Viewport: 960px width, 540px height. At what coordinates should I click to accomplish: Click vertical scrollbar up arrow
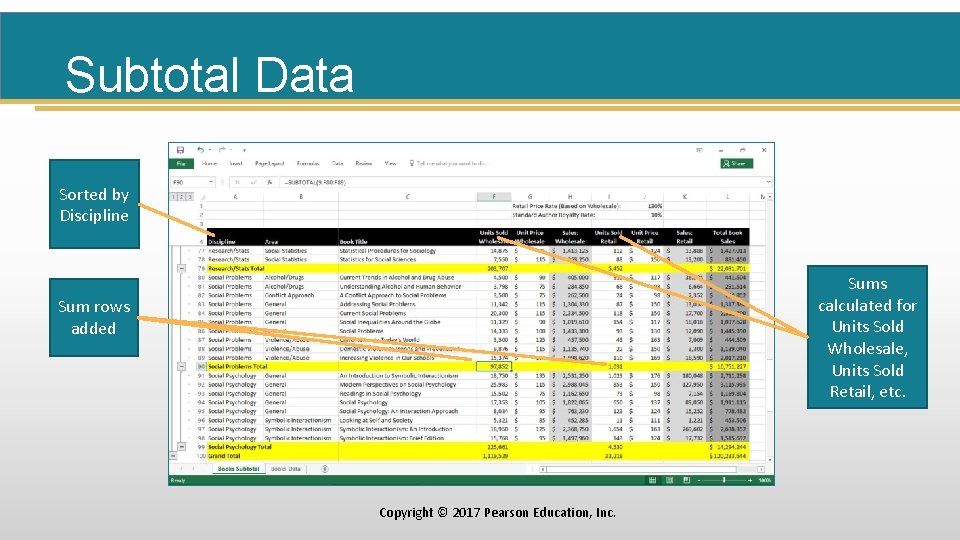pyautogui.click(x=770, y=197)
